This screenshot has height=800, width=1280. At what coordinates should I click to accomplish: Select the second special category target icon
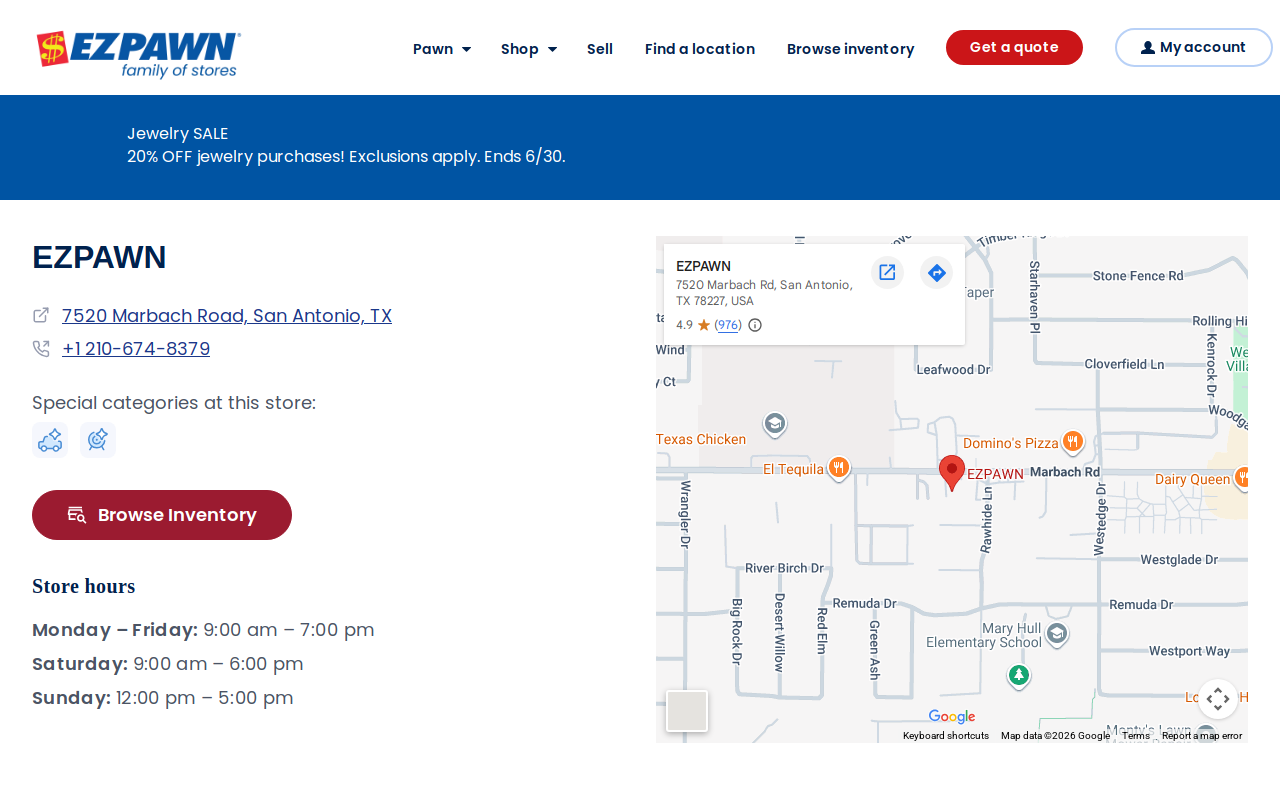coord(98,440)
